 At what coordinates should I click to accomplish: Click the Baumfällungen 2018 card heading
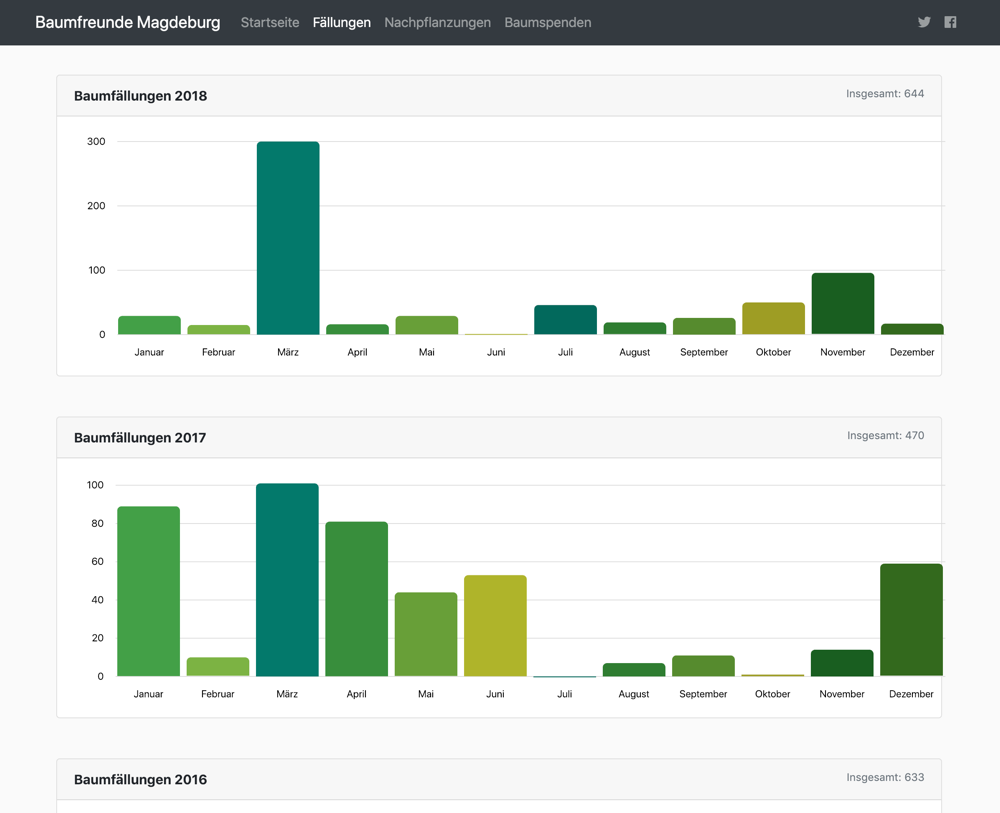(140, 96)
